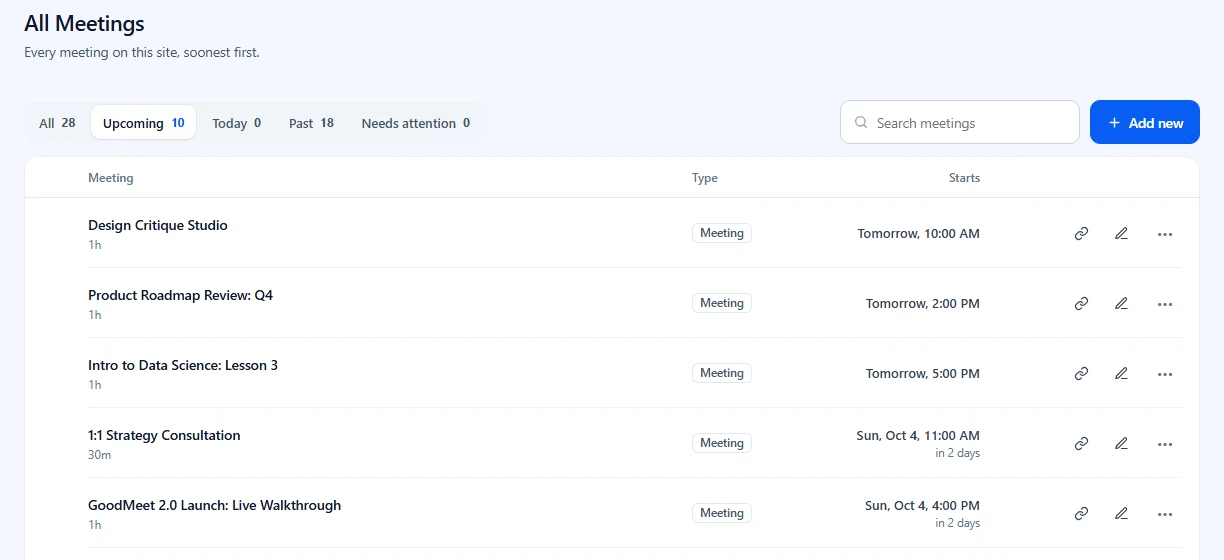Show the All meetings tab

click(x=57, y=123)
